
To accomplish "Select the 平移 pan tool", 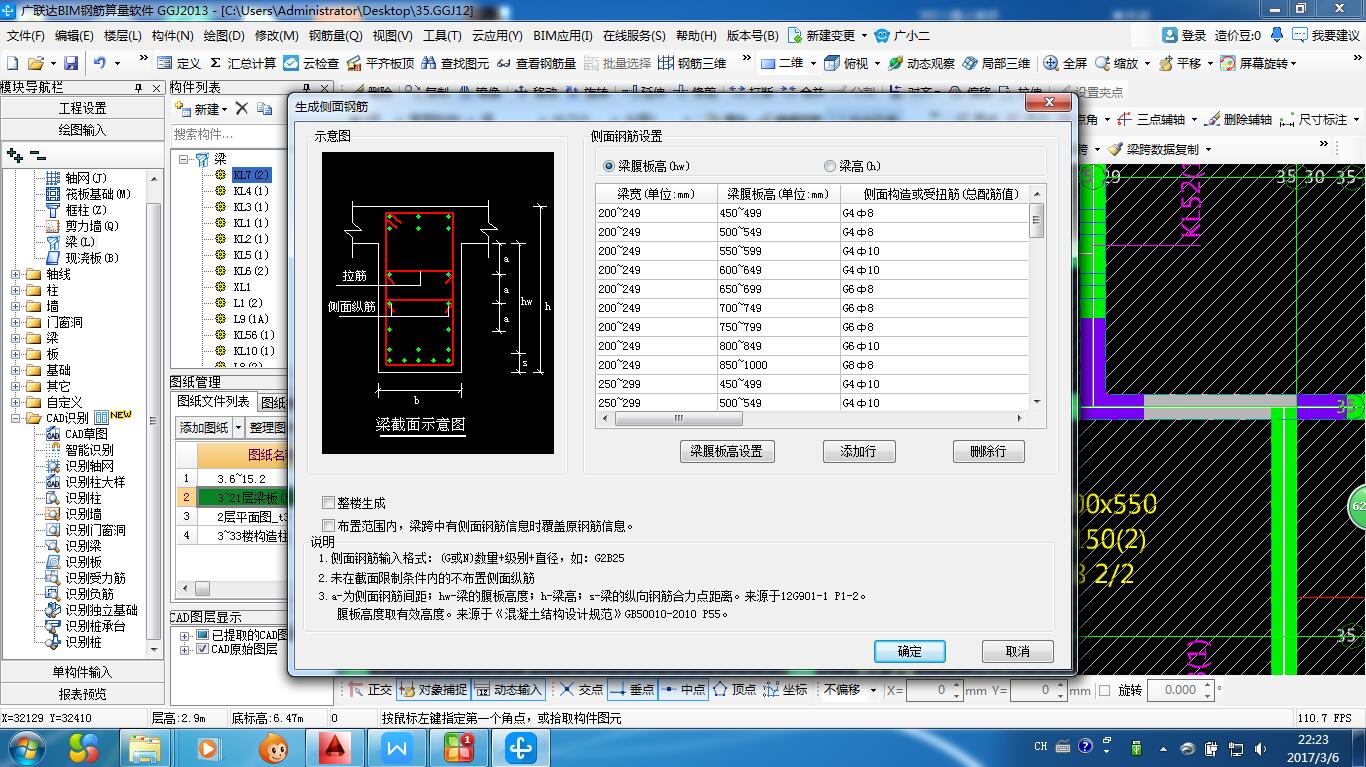I will 1179,63.
